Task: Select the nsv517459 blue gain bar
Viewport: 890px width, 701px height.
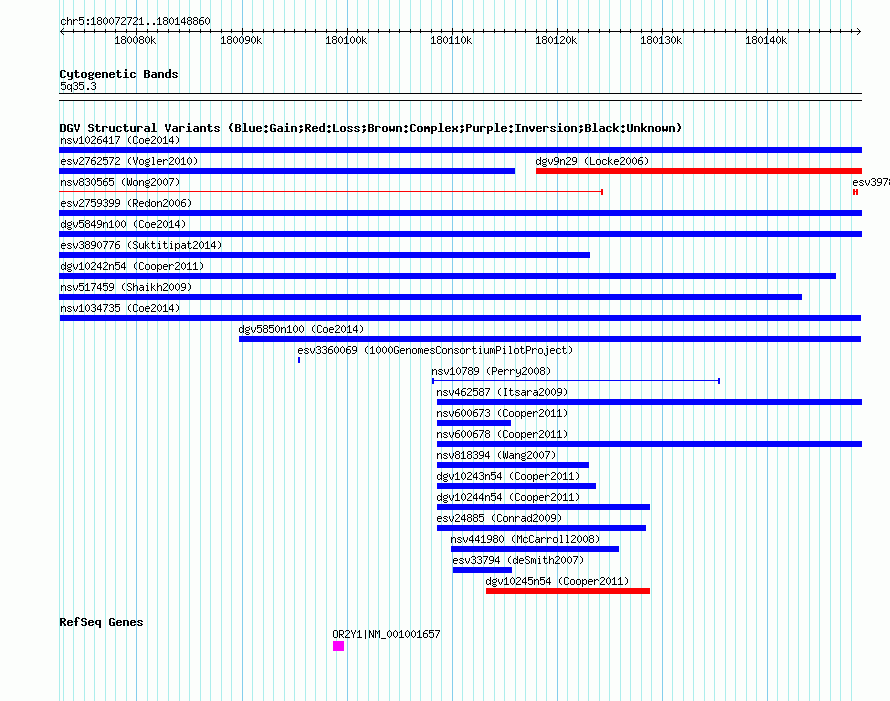Action: (431, 297)
